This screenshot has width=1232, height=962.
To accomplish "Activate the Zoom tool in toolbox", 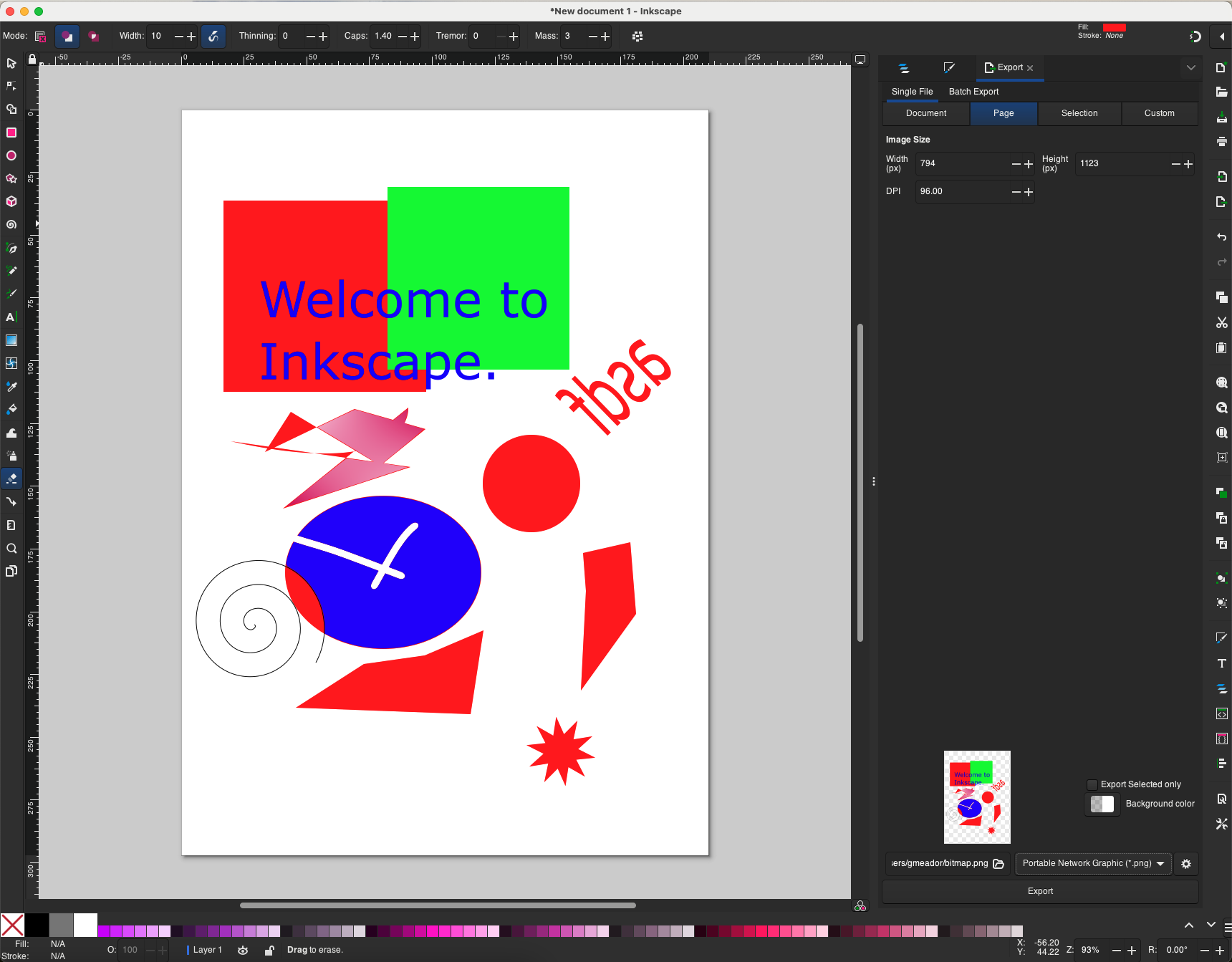I will pyautogui.click(x=11, y=549).
